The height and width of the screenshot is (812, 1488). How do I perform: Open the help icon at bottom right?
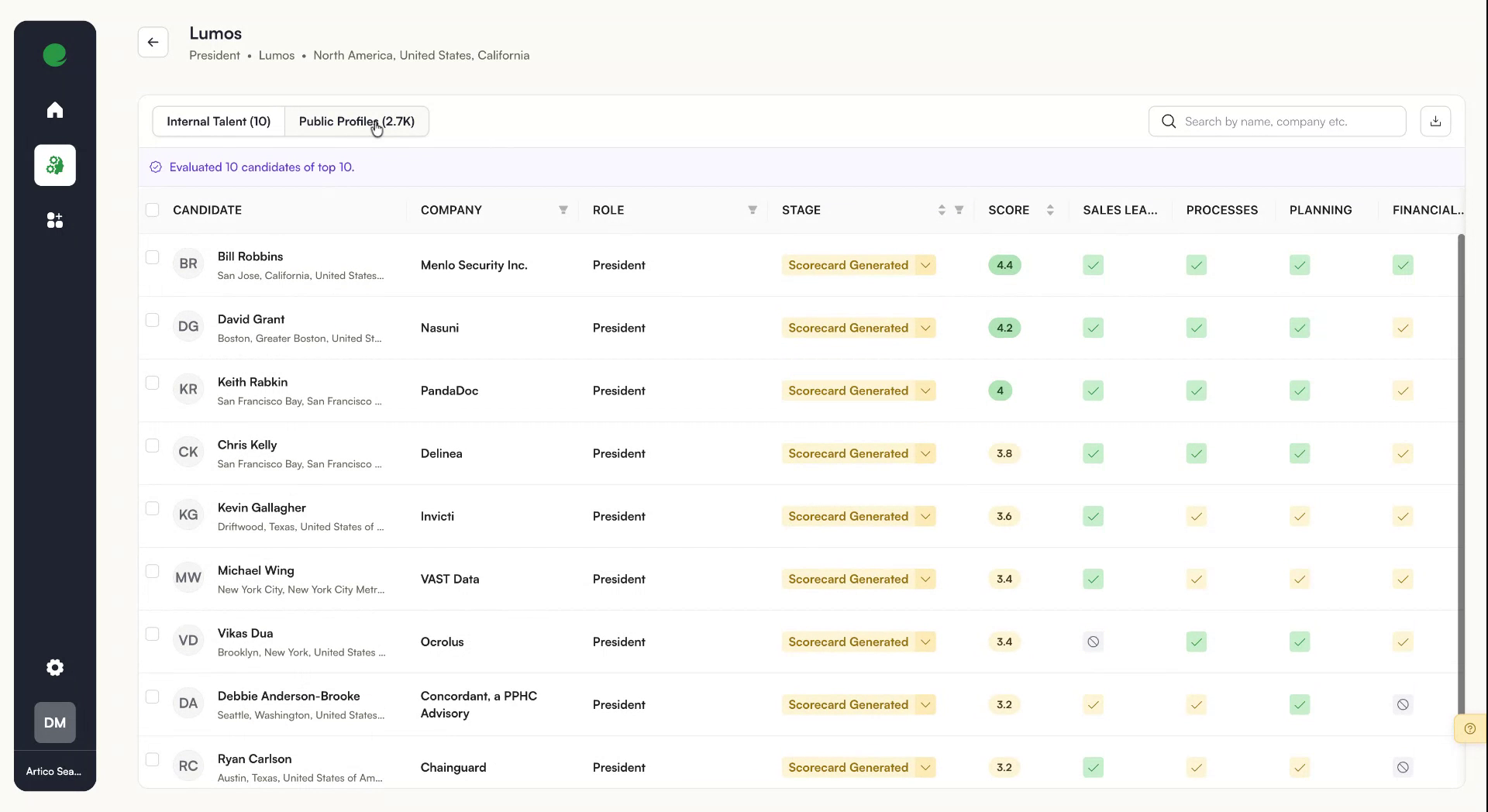pos(1470,728)
